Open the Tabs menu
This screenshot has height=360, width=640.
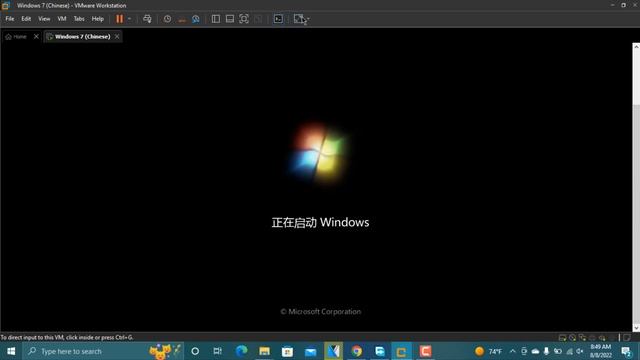coord(79,19)
